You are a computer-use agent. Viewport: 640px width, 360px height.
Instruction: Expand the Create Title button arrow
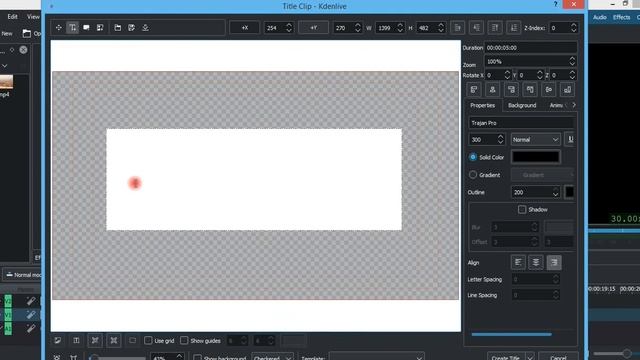[530, 357]
